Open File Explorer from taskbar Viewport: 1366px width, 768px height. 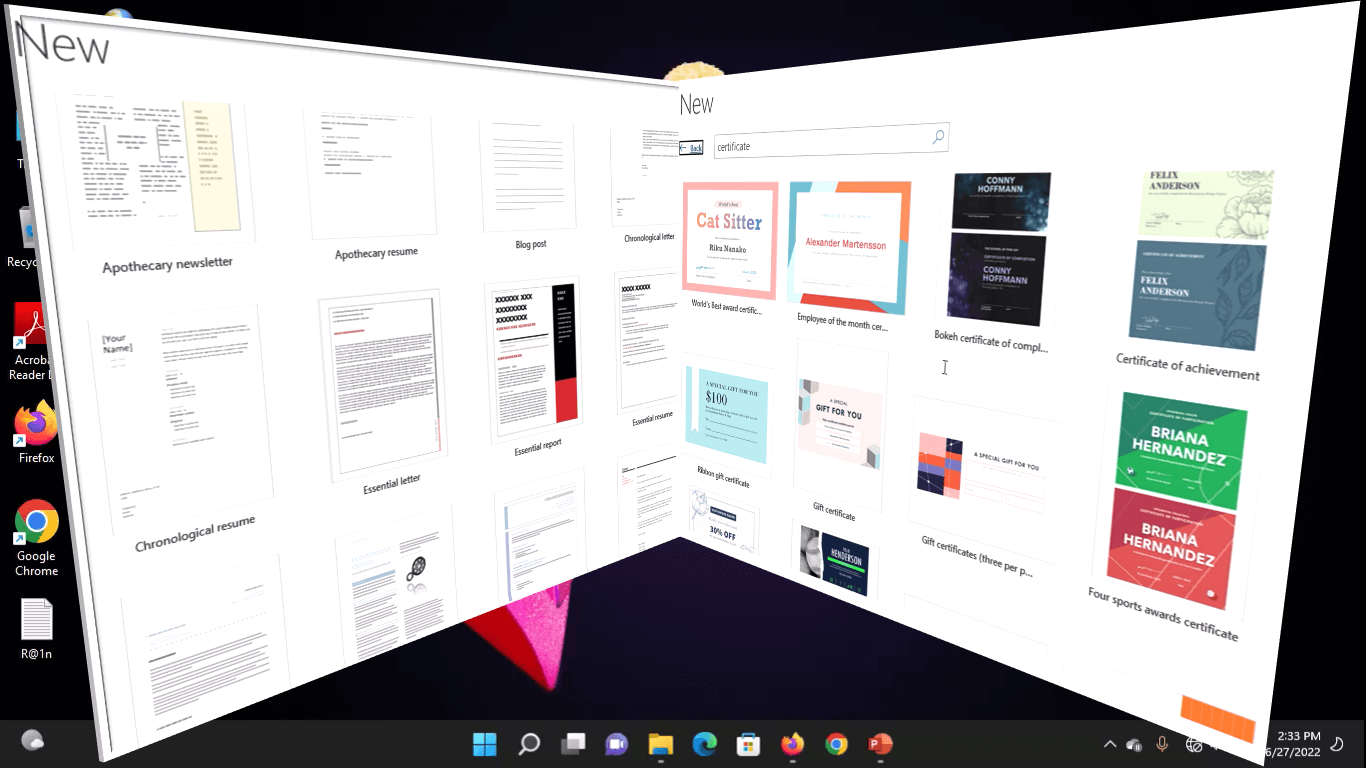660,744
